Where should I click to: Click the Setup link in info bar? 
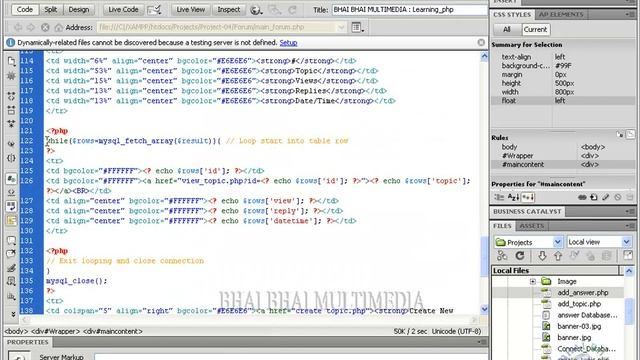288,42
